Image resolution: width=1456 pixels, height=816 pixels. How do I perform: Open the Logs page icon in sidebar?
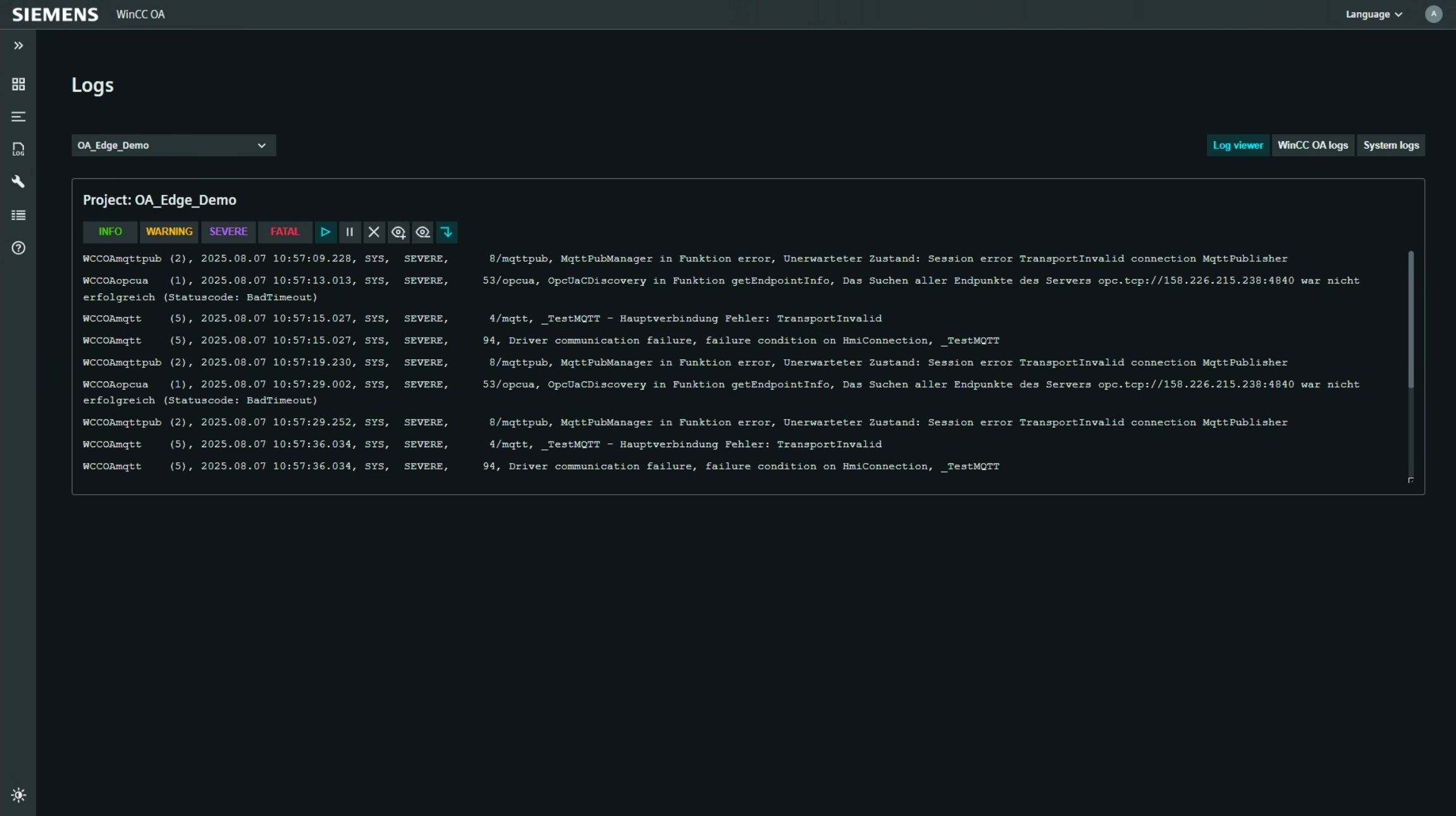pyautogui.click(x=18, y=149)
